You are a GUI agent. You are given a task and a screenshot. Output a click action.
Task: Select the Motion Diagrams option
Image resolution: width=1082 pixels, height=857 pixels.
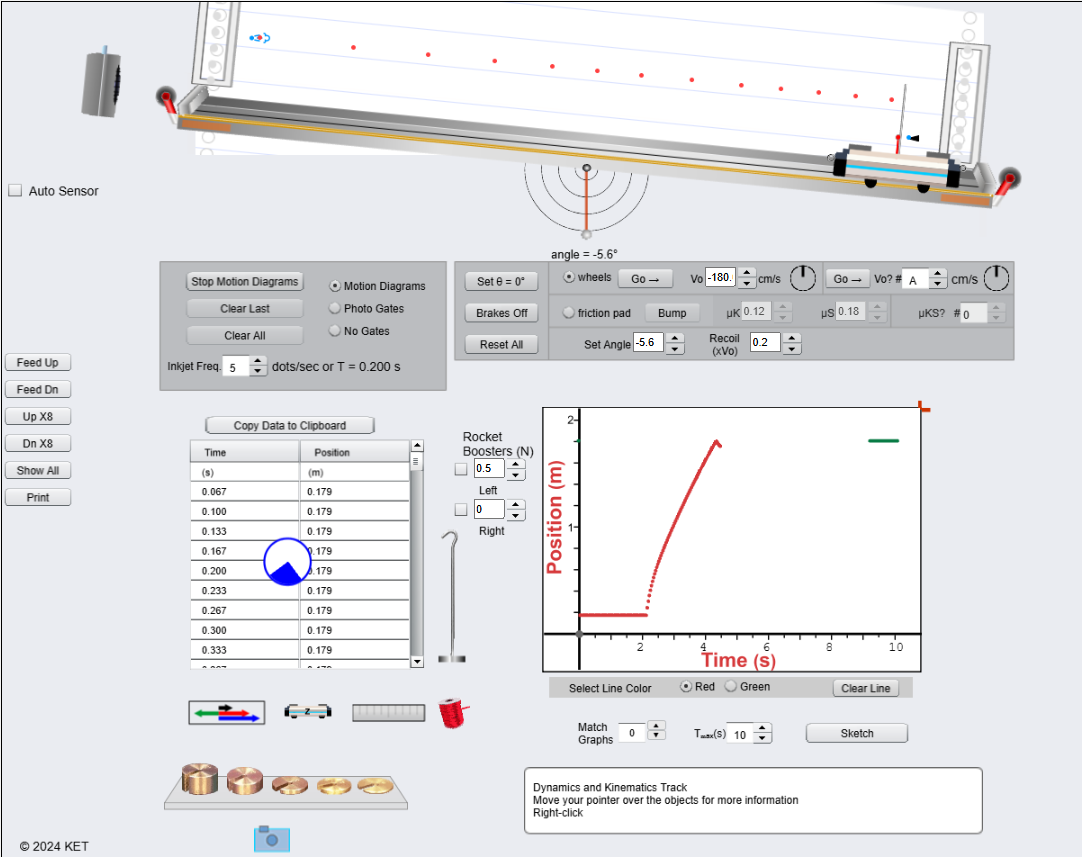click(x=334, y=286)
